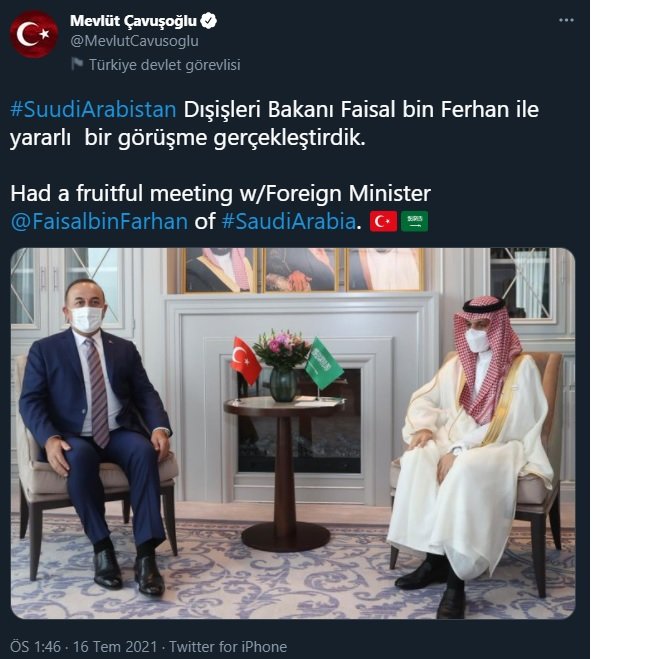Image resolution: width=670 pixels, height=659 pixels.
Task: Click the Turkey flag emoji in the tweet
Action: click(383, 221)
